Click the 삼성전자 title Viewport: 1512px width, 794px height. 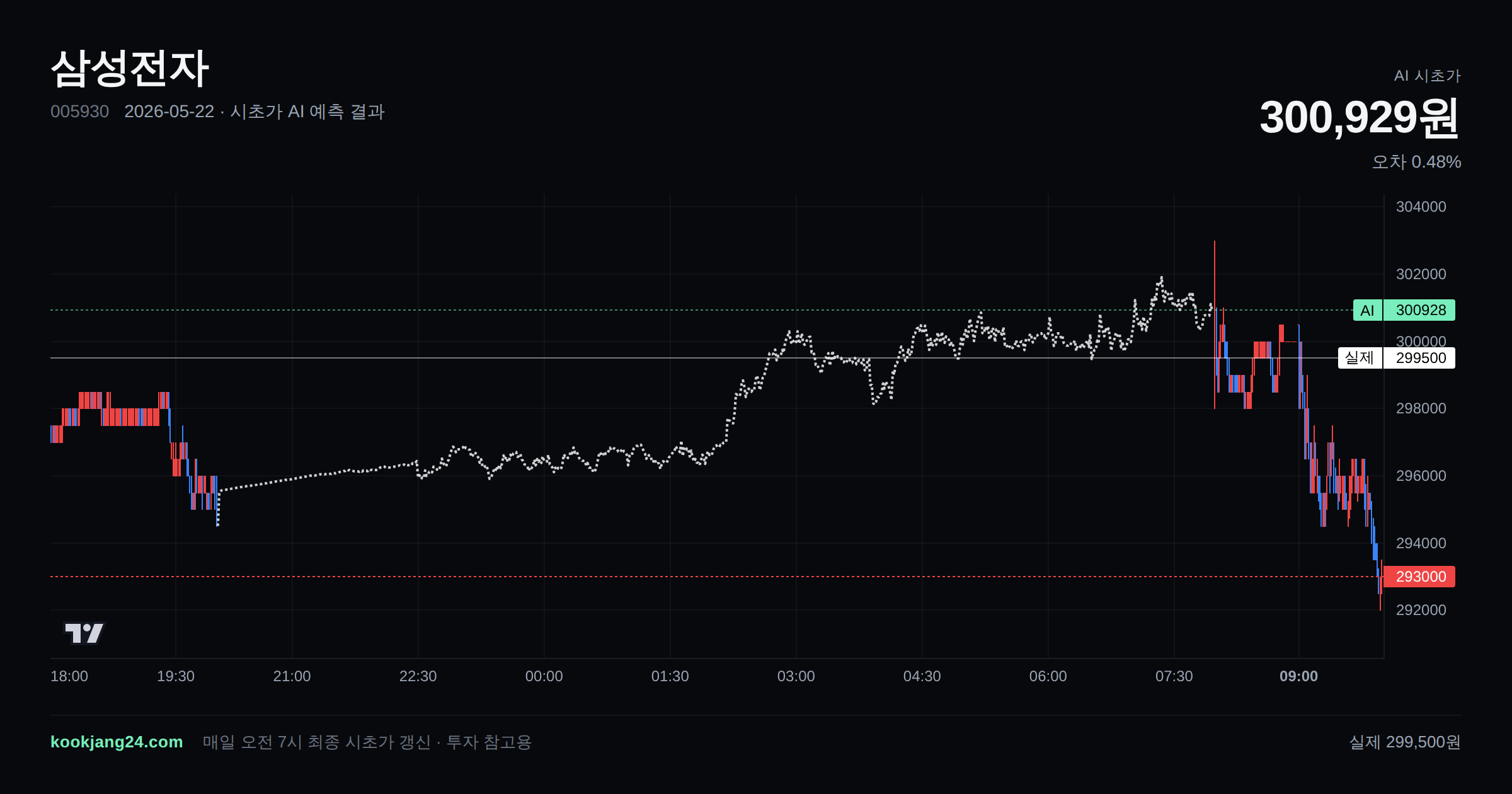coord(129,68)
